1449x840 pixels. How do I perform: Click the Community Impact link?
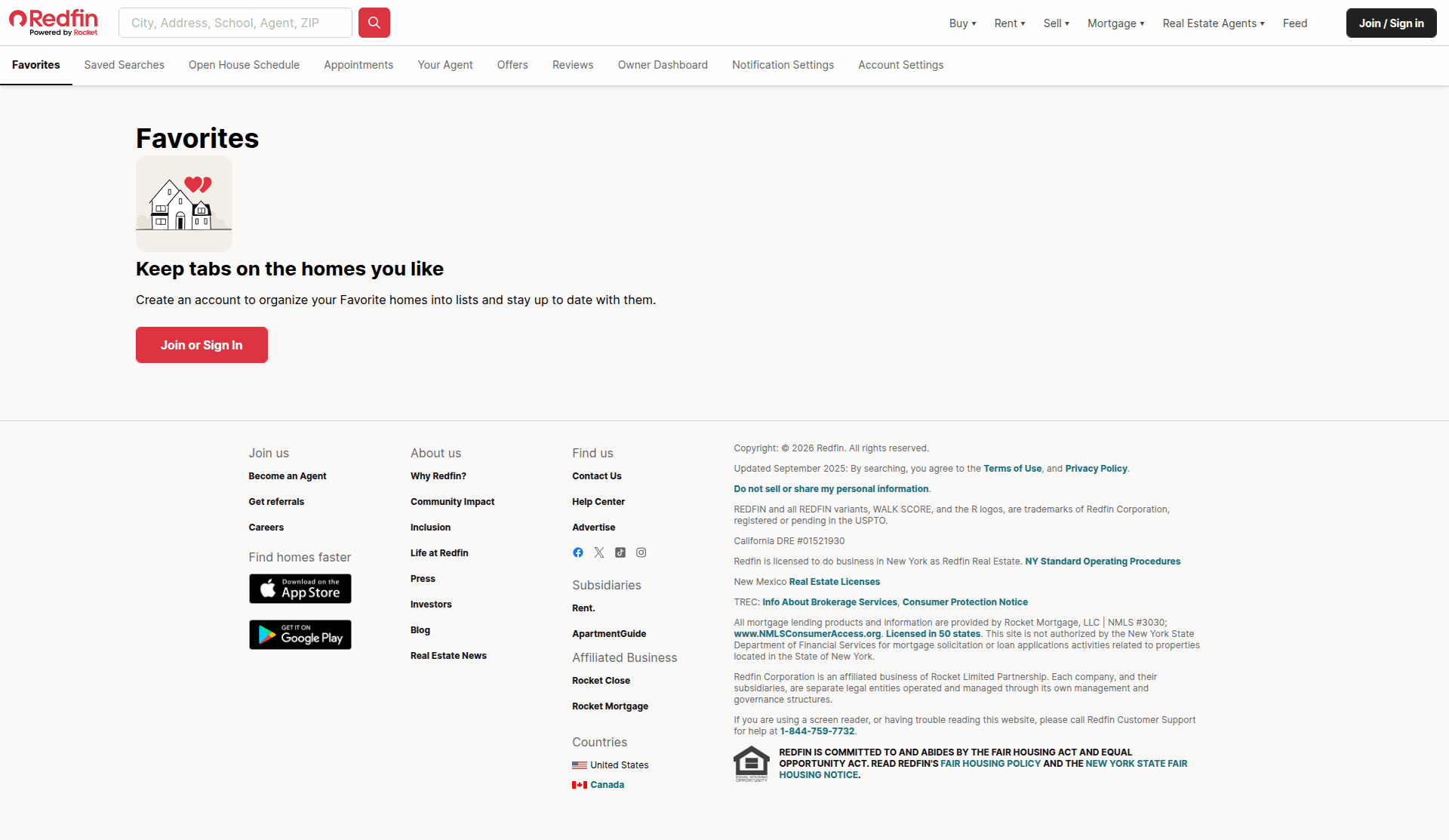point(453,502)
